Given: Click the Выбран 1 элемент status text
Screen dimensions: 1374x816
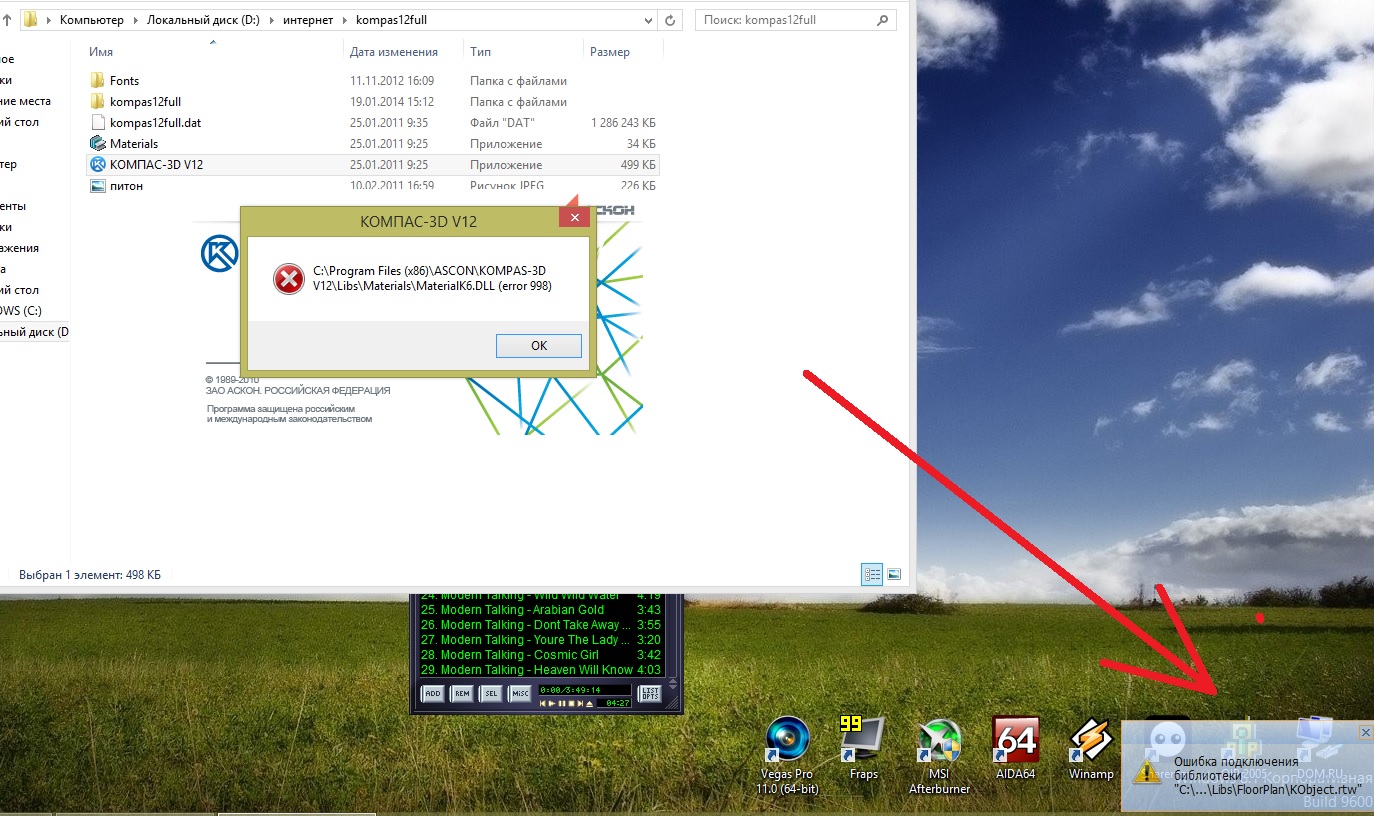Looking at the screenshot, I should [x=90, y=575].
